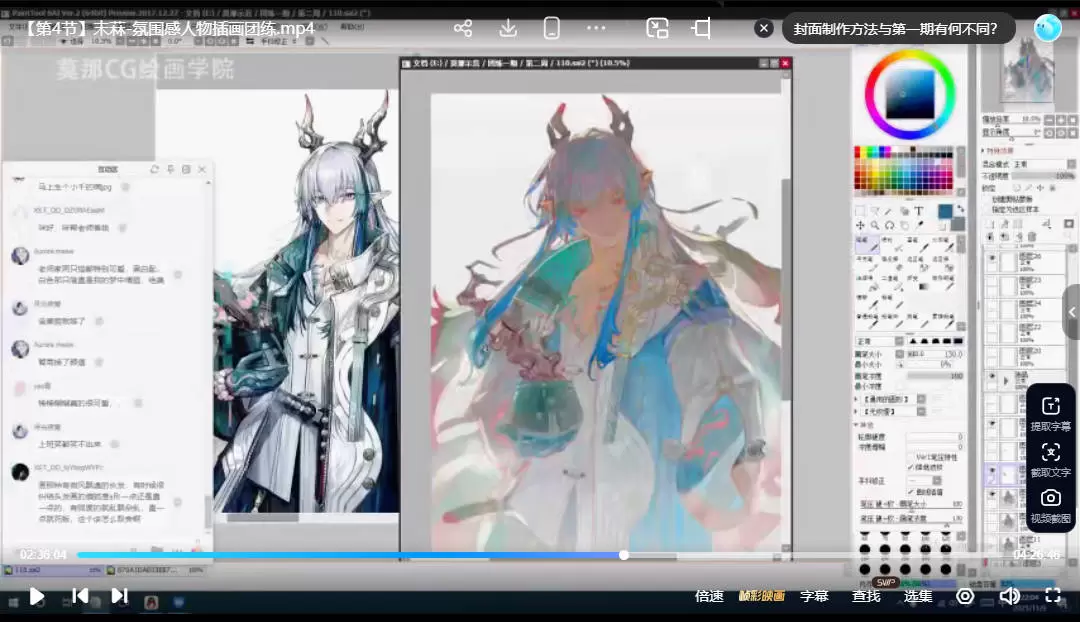The width and height of the screenshot is (1080, 622).
Task: Play the video
Action: [37, 596]
